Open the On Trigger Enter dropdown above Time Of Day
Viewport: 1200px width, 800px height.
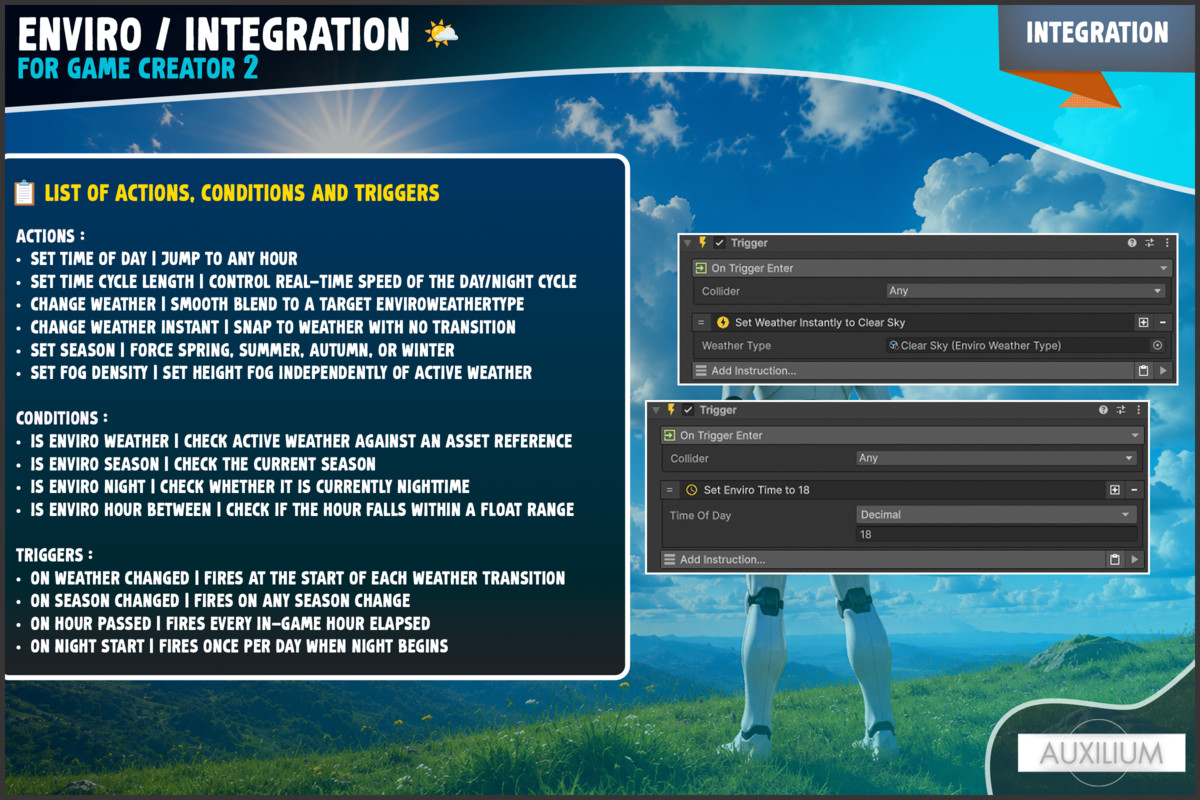tap(901, 435)
